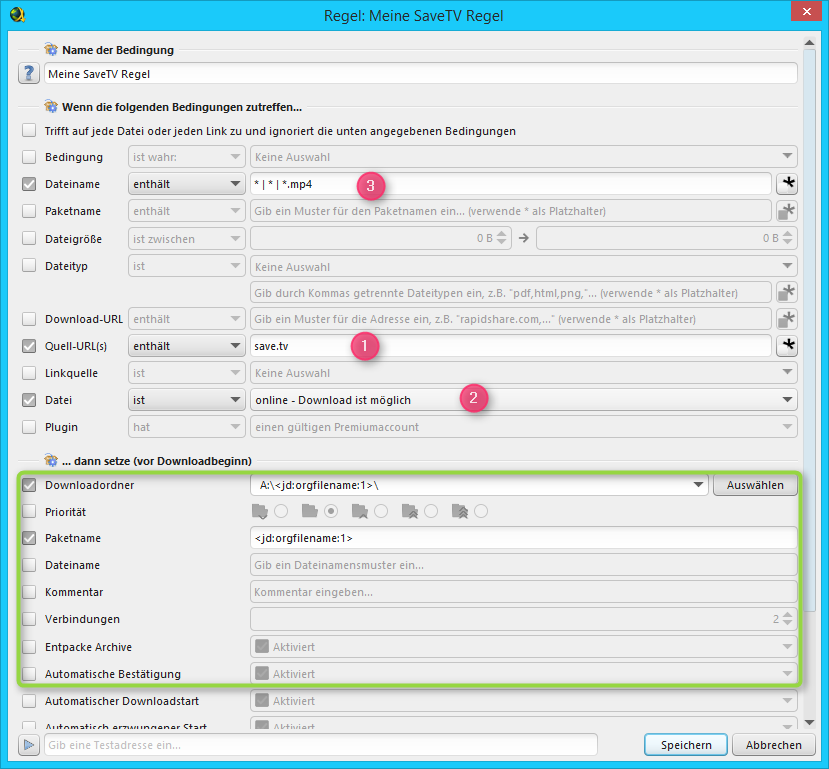This screenshot has height=769, width=829.
Task: Open the Downloadordner path dropdown arrow
Action: click(x=697, y=485)
